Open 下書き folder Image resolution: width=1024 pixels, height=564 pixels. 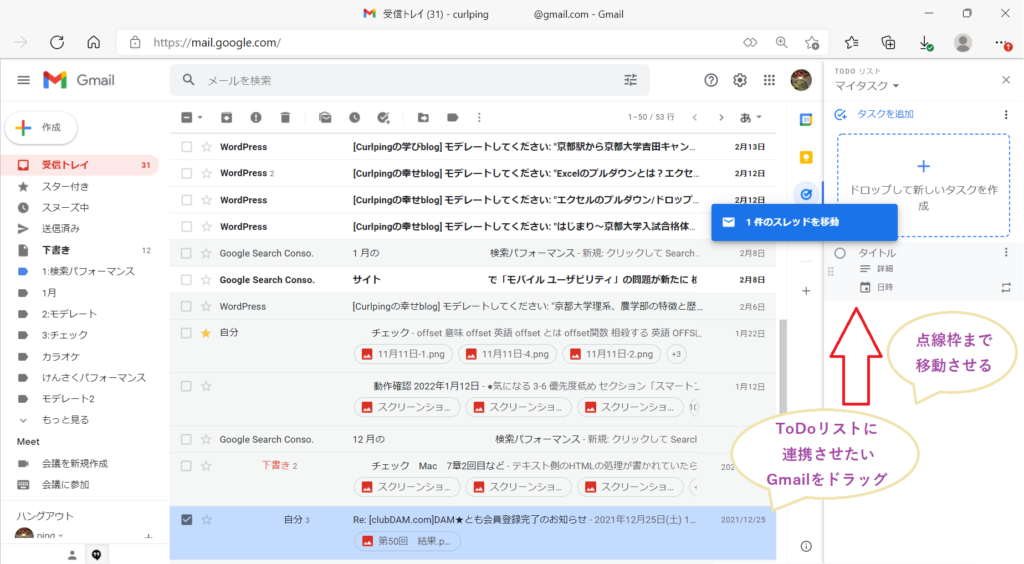(x=80, y=250)
